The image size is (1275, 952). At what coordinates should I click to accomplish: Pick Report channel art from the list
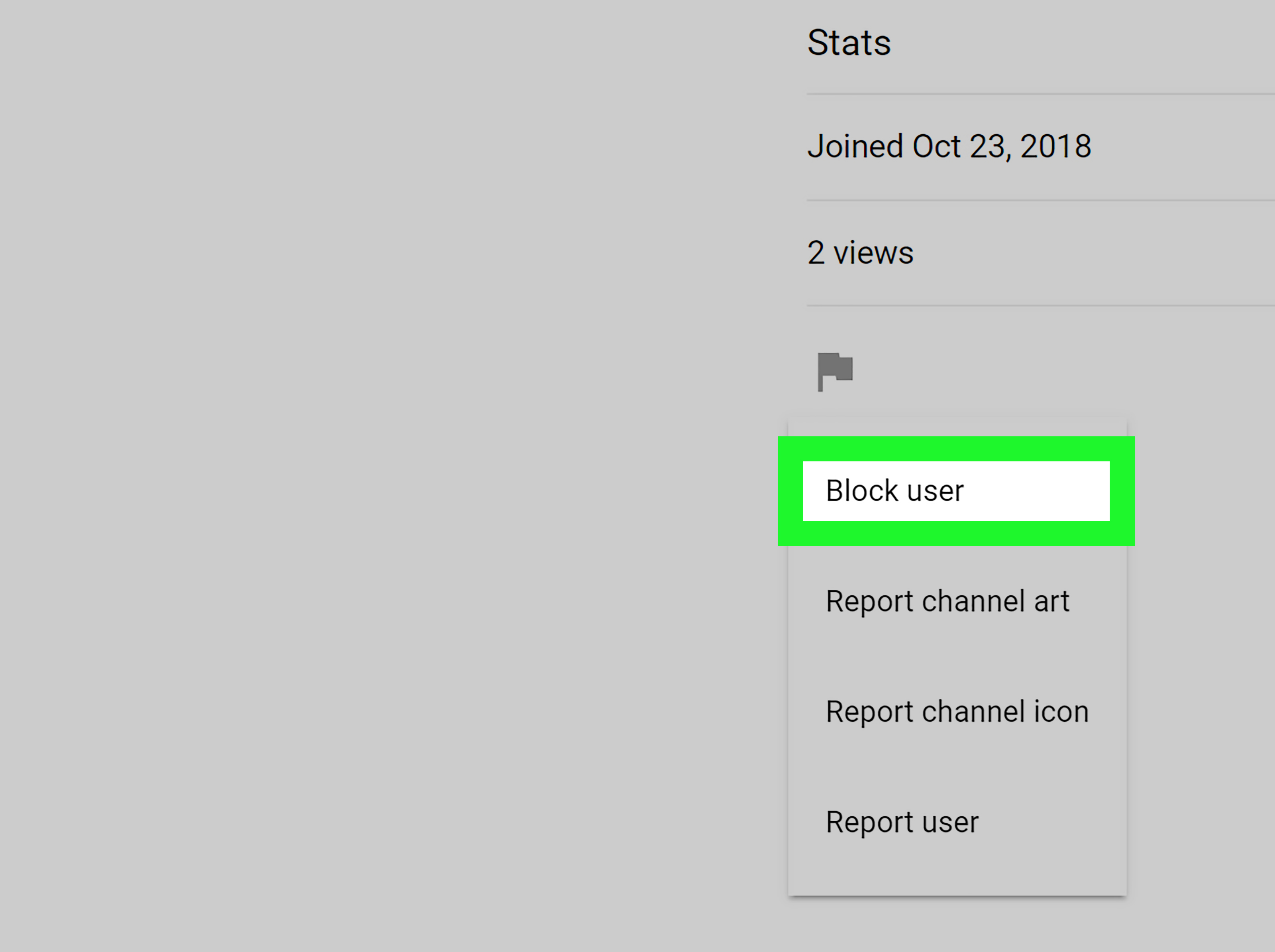coord(948,601)
